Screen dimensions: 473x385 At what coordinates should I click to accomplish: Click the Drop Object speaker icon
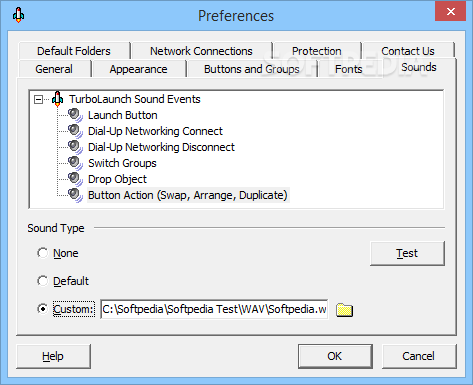(x=75, y=179)
